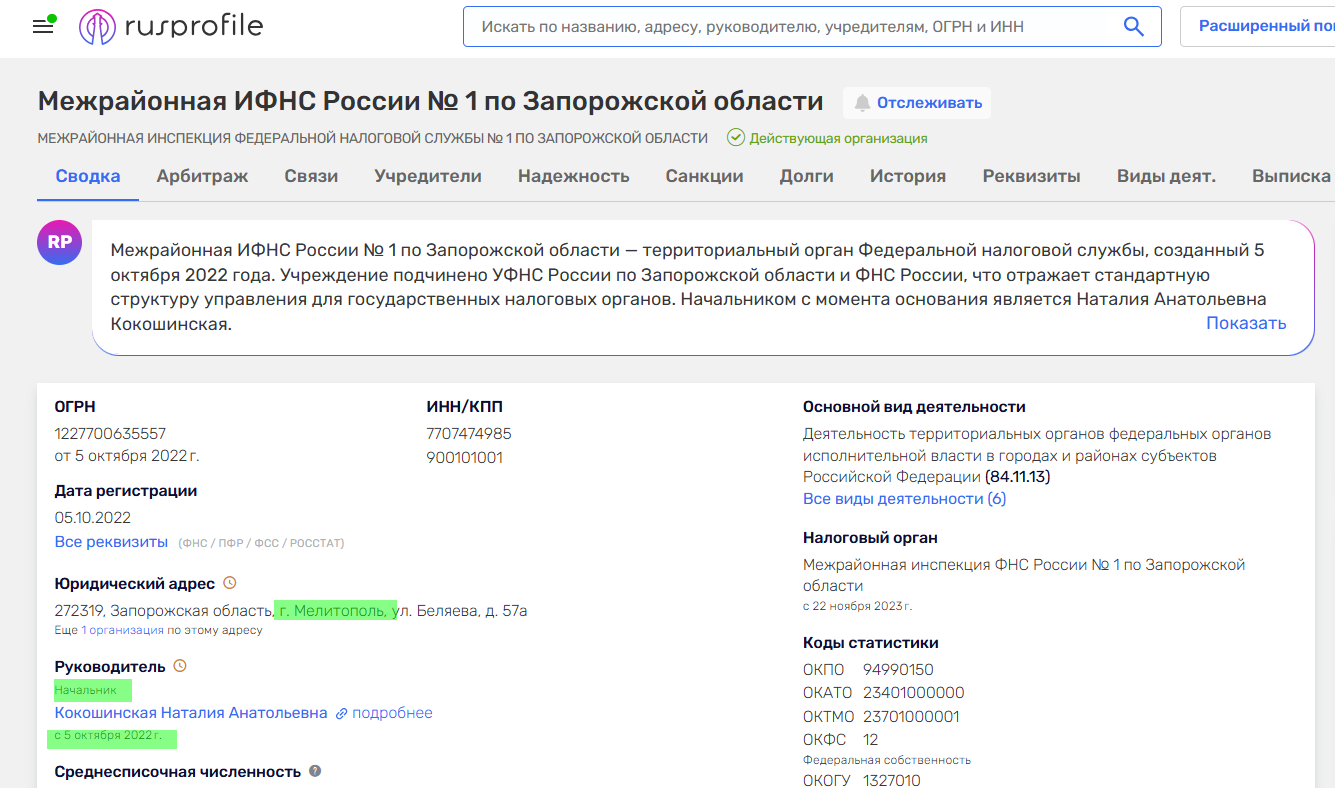Click the link chain icon before подробнее
Image resolution: width=1335 pixels, height=788 pixels.
344,712
